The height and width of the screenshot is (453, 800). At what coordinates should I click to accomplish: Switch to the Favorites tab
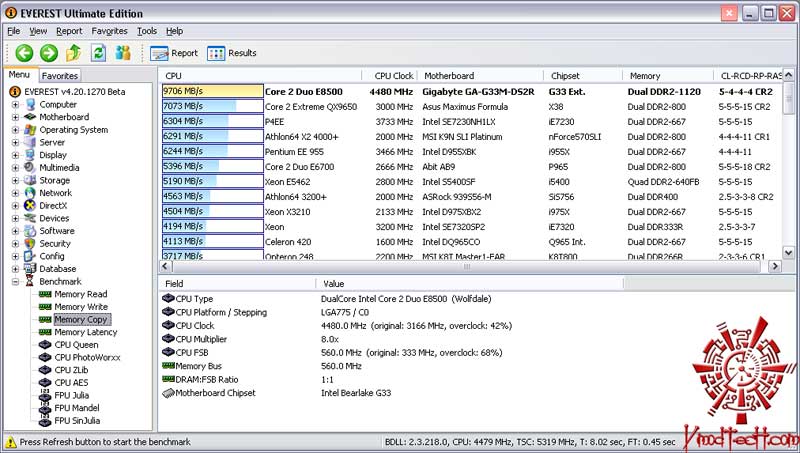(60, 76)
